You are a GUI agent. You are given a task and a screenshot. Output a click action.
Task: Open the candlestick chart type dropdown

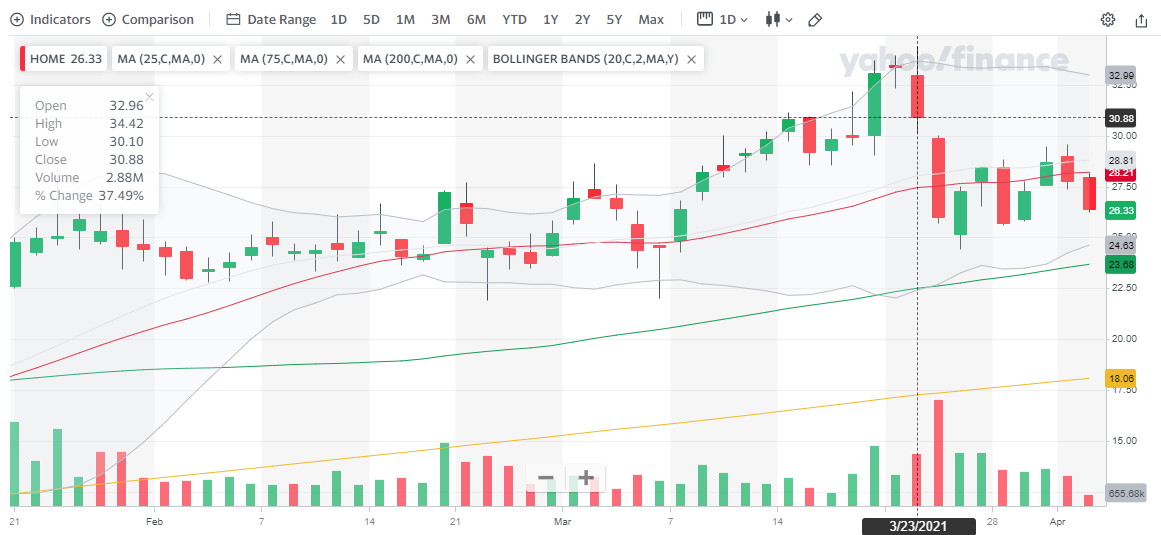coord(778,19)
